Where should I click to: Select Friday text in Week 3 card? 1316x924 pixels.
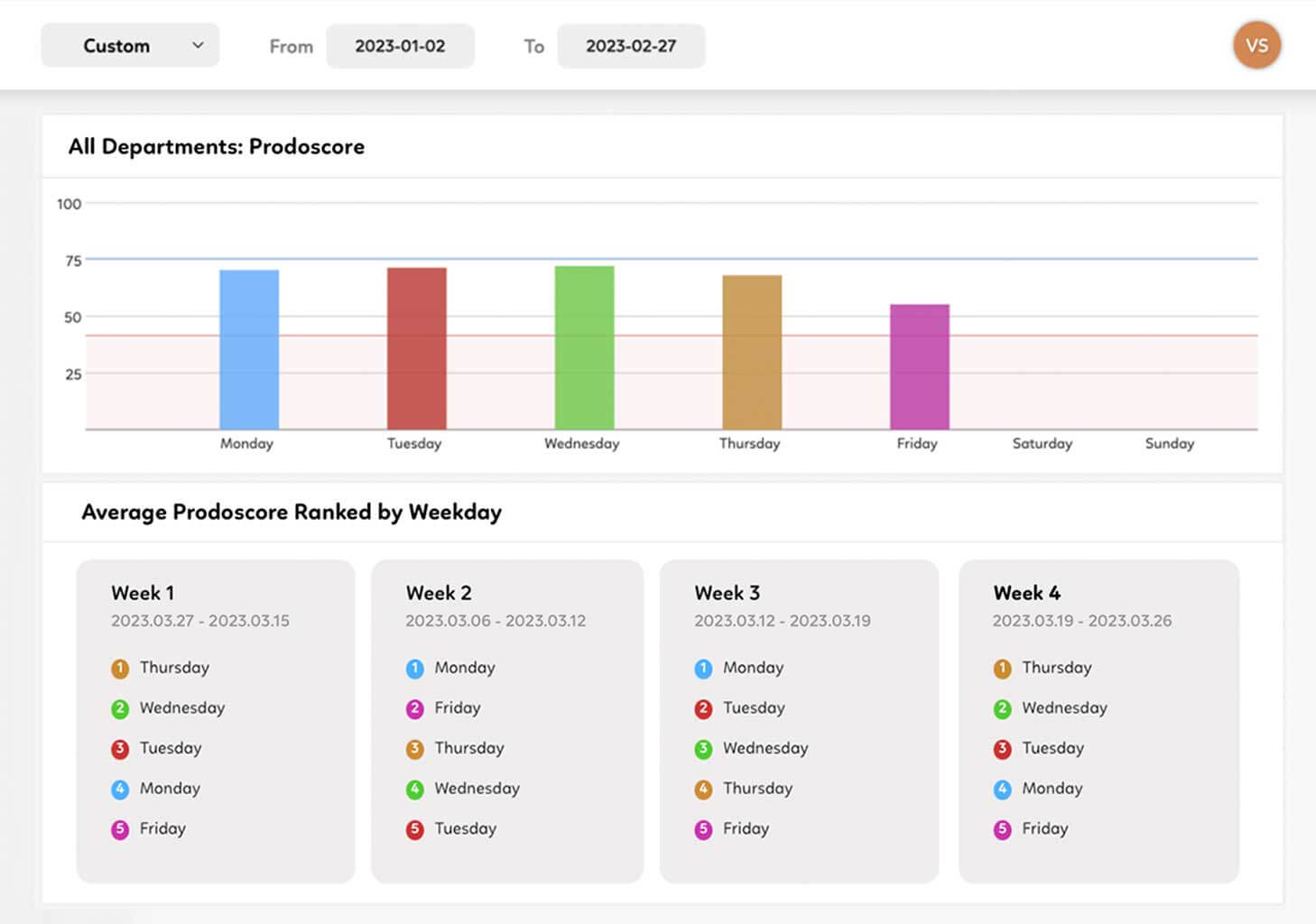click(746, 828)
